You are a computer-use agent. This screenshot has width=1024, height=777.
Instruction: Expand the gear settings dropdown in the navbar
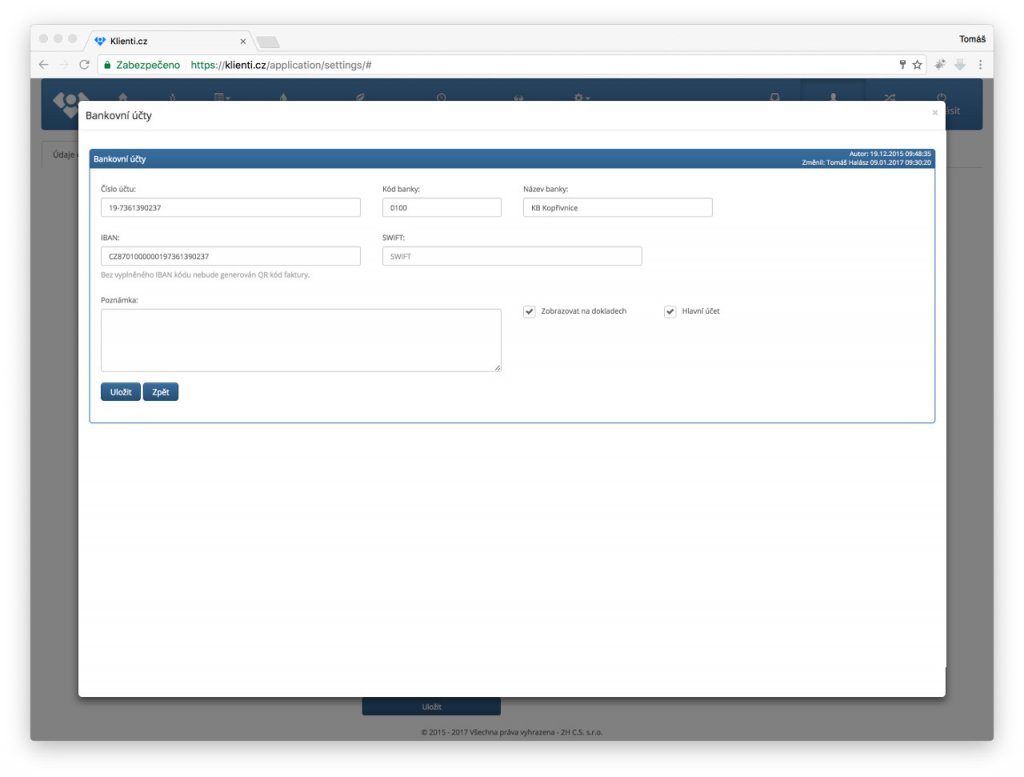(580, 97)
